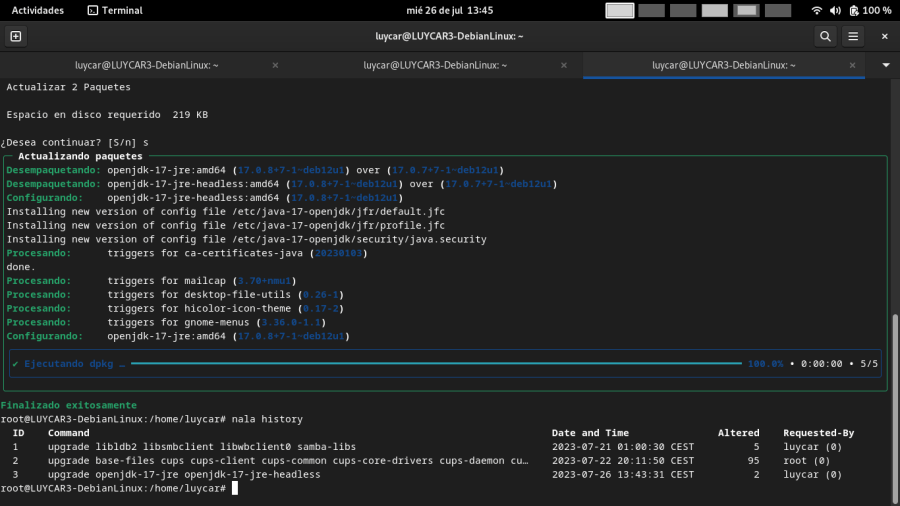
Task: Close the second terminal tab
Action: point(564,65)
